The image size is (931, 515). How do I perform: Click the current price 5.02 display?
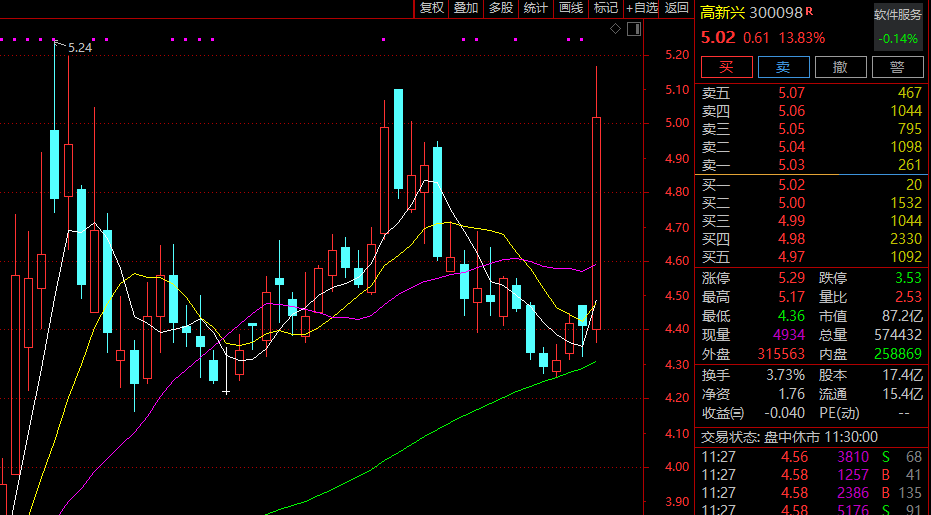718,37
